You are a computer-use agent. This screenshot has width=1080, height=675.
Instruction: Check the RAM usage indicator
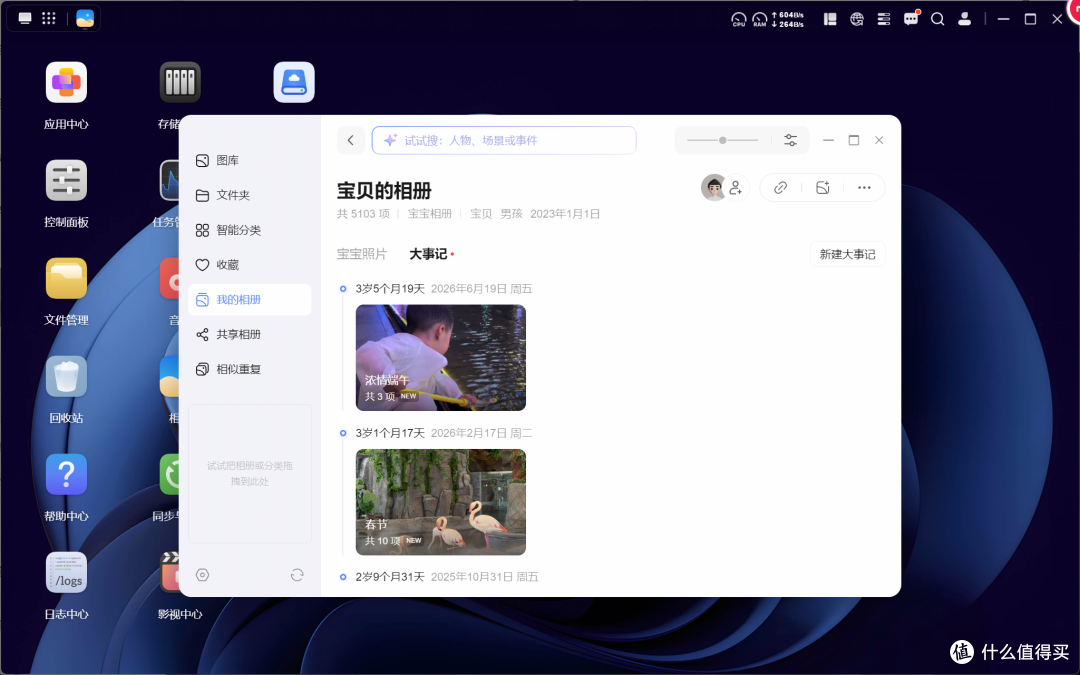tap(760, 19)
